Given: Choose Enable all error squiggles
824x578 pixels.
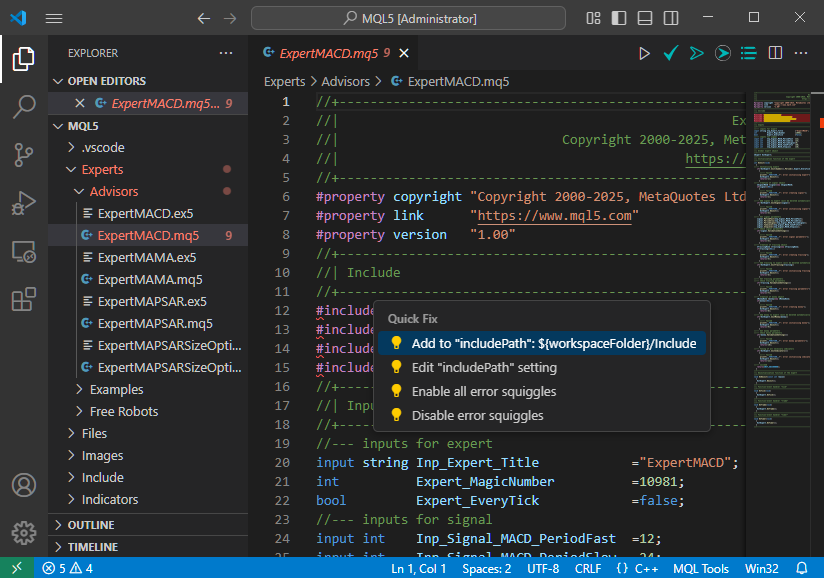Looking at the screenshot, I should point(541,392).
